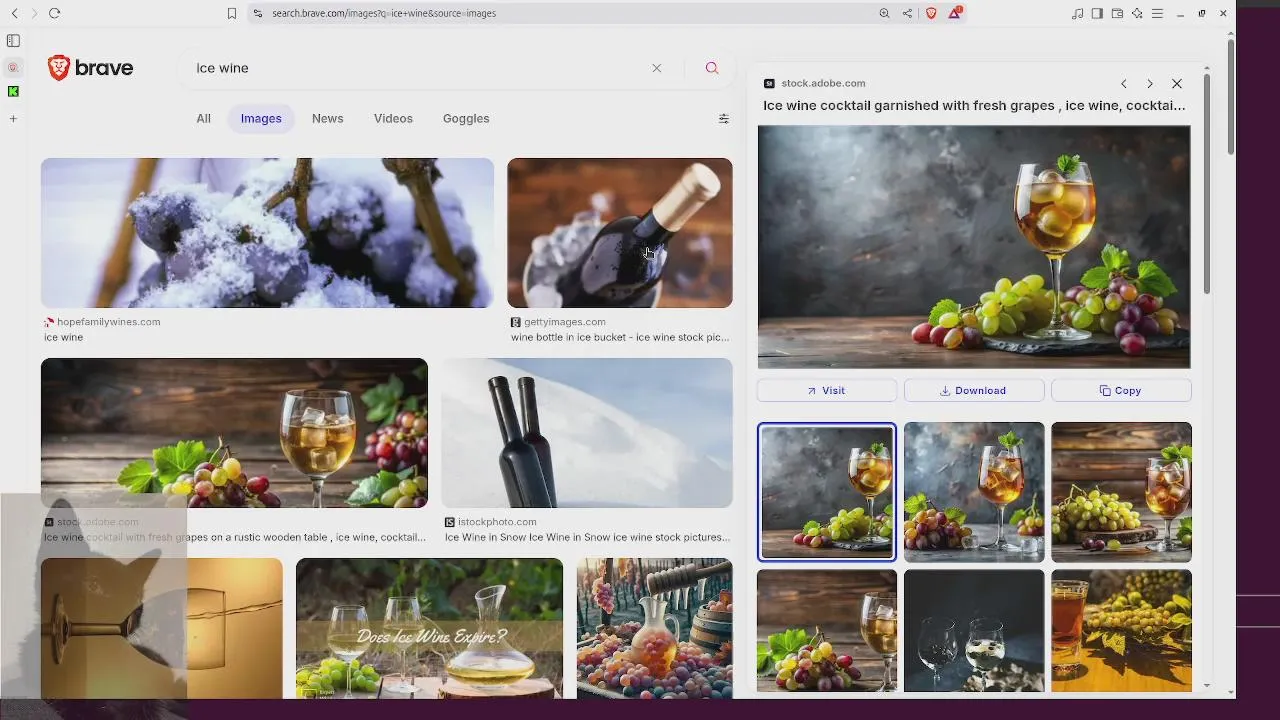Screen dimensions: 1280x720
Task: Select third related thumbnail with green grapes
Action: pos(1121,492)
